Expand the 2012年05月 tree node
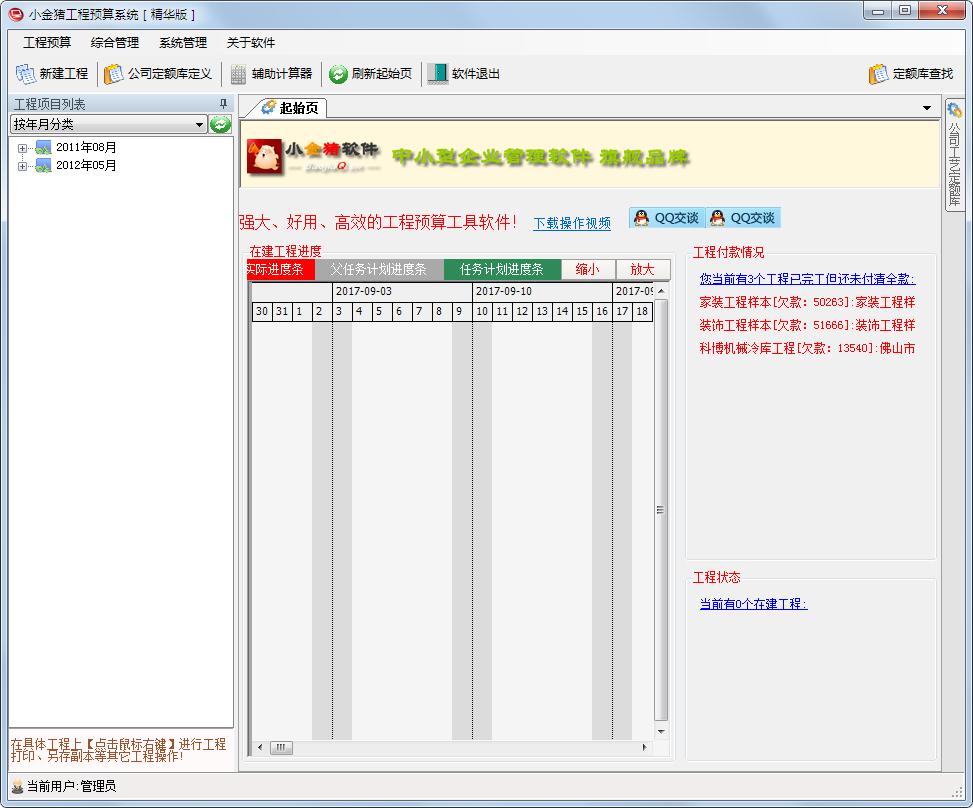 coord(22,166)
